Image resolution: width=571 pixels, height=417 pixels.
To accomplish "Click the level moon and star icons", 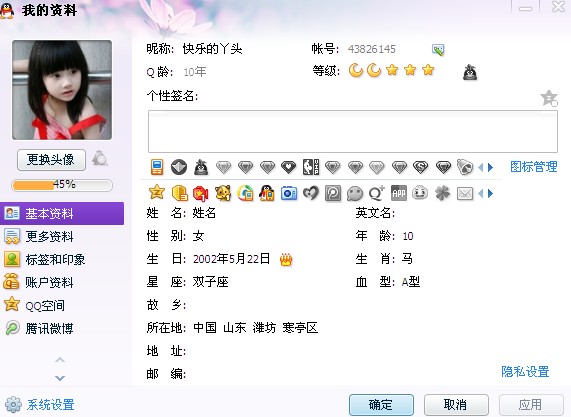I will click(391, 70).
